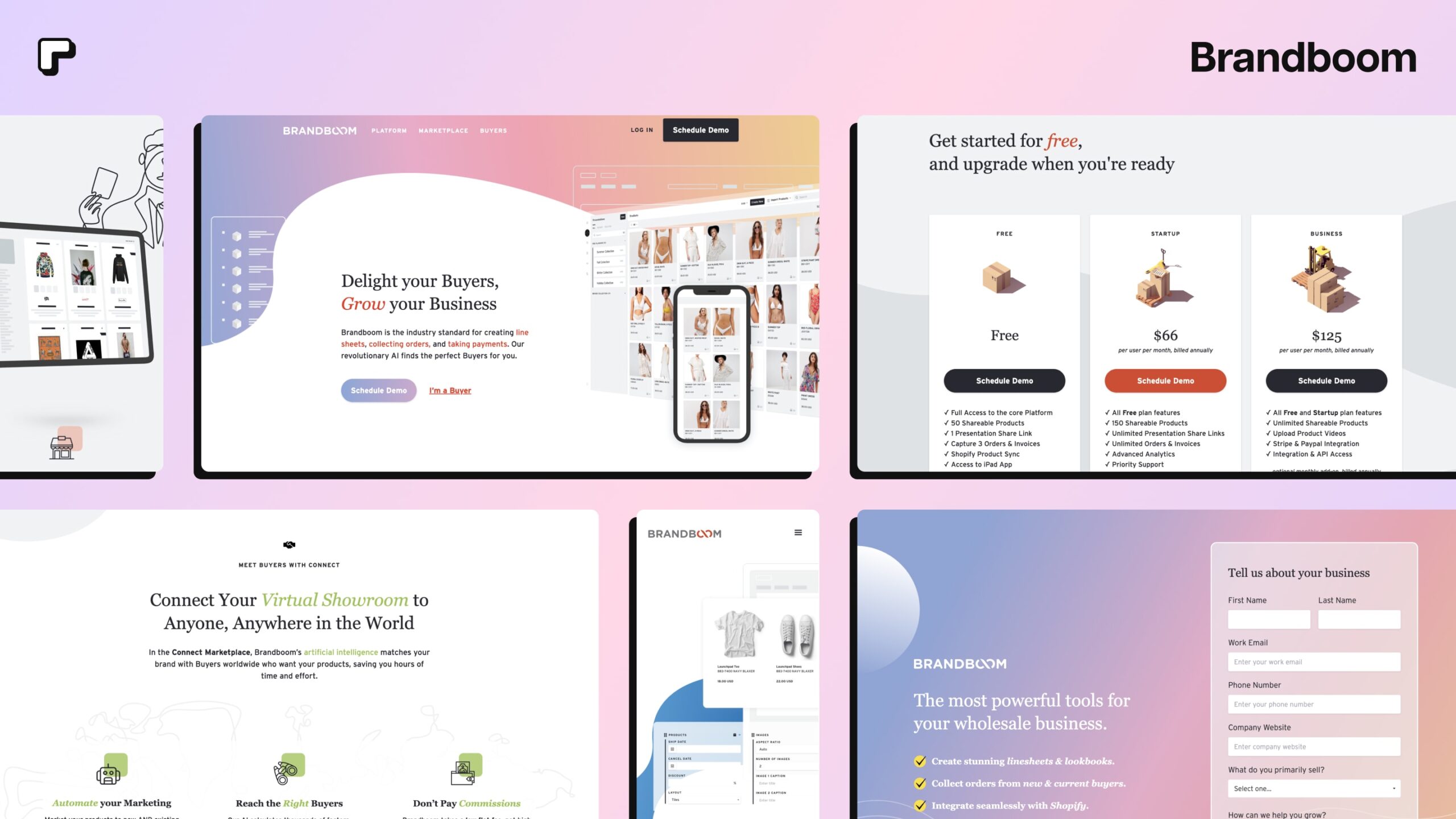The width and height of the screenshot is (1456, 819).
Task: Click the PLATFORM navigation menu item
Action: tap(388, 130)
